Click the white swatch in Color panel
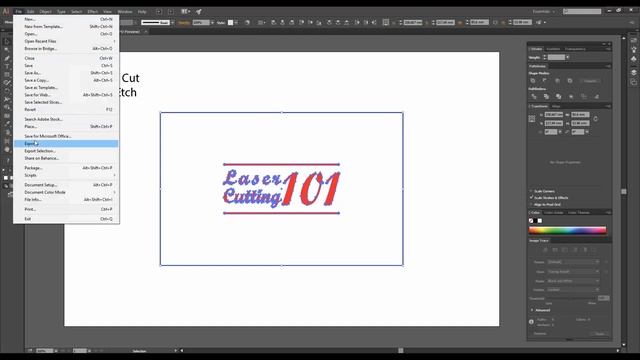 tap(540, 221)
